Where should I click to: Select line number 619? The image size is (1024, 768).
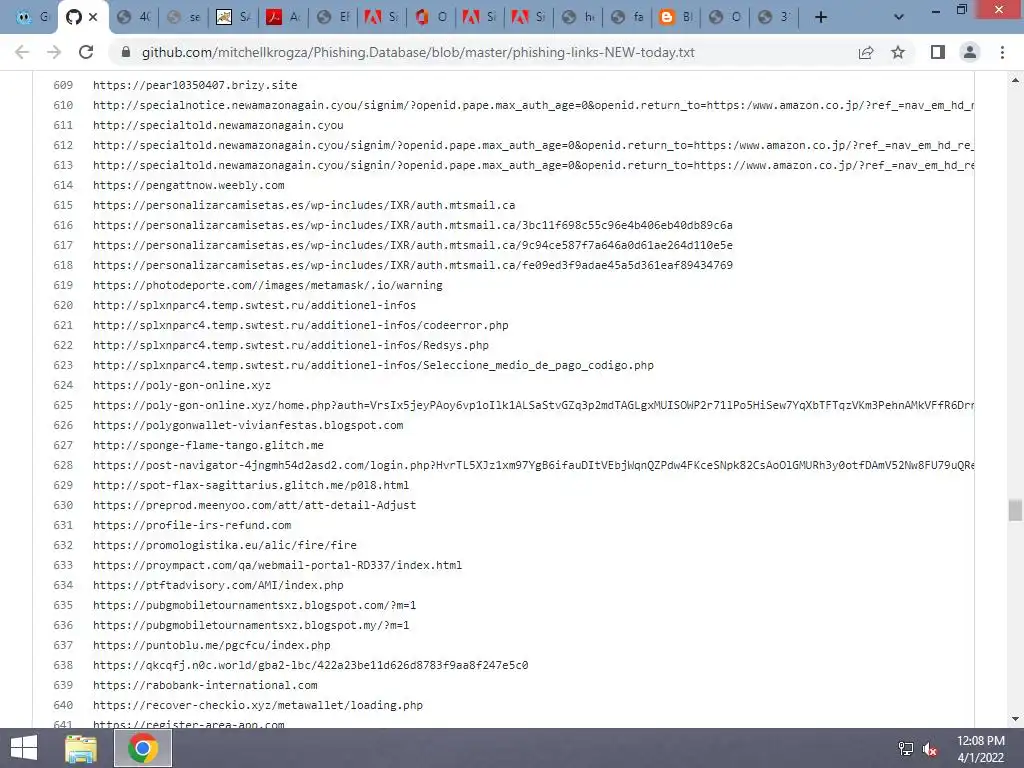(x=63, y=285)
